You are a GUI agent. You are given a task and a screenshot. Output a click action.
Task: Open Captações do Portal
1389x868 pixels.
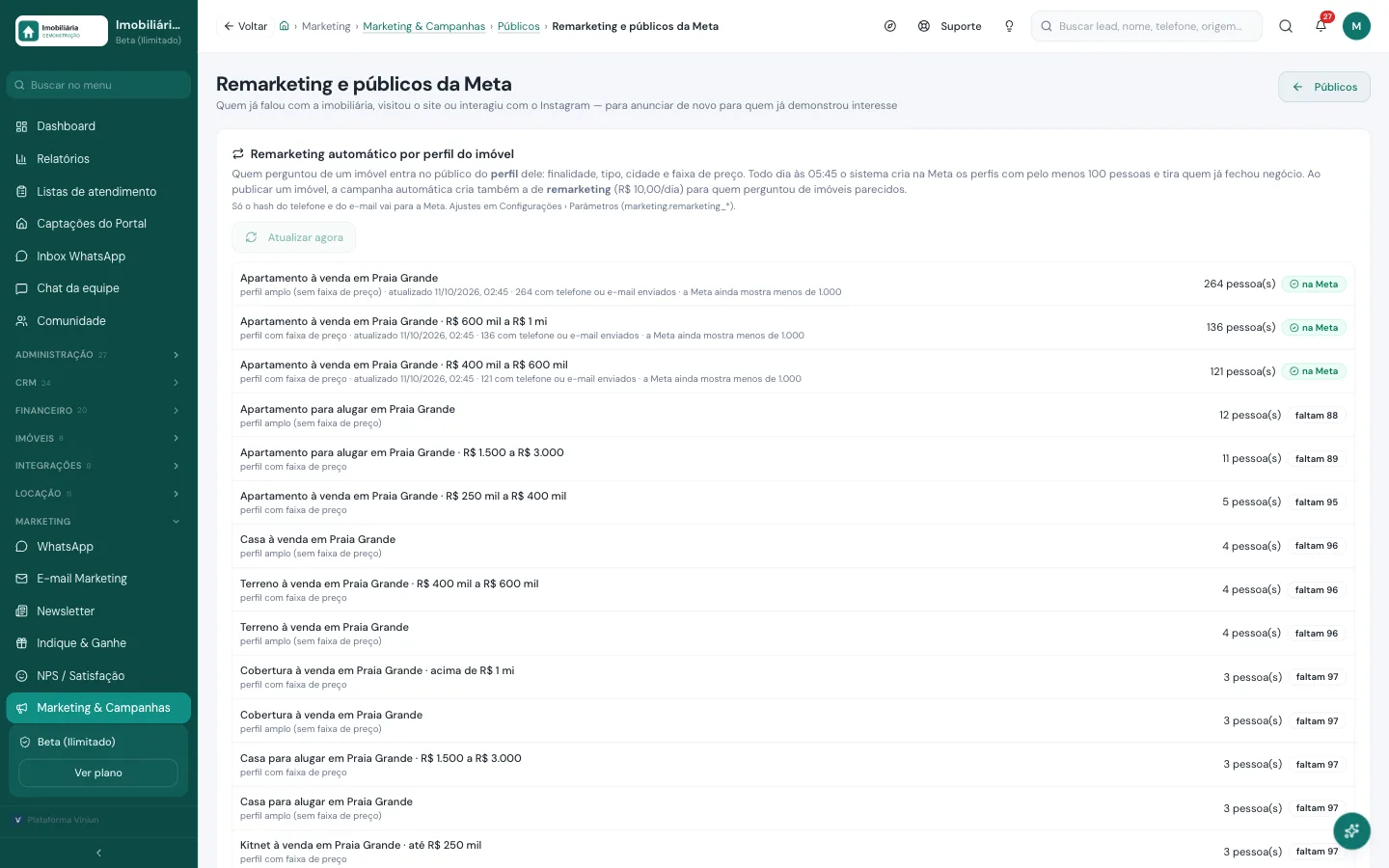pos(98,224)
